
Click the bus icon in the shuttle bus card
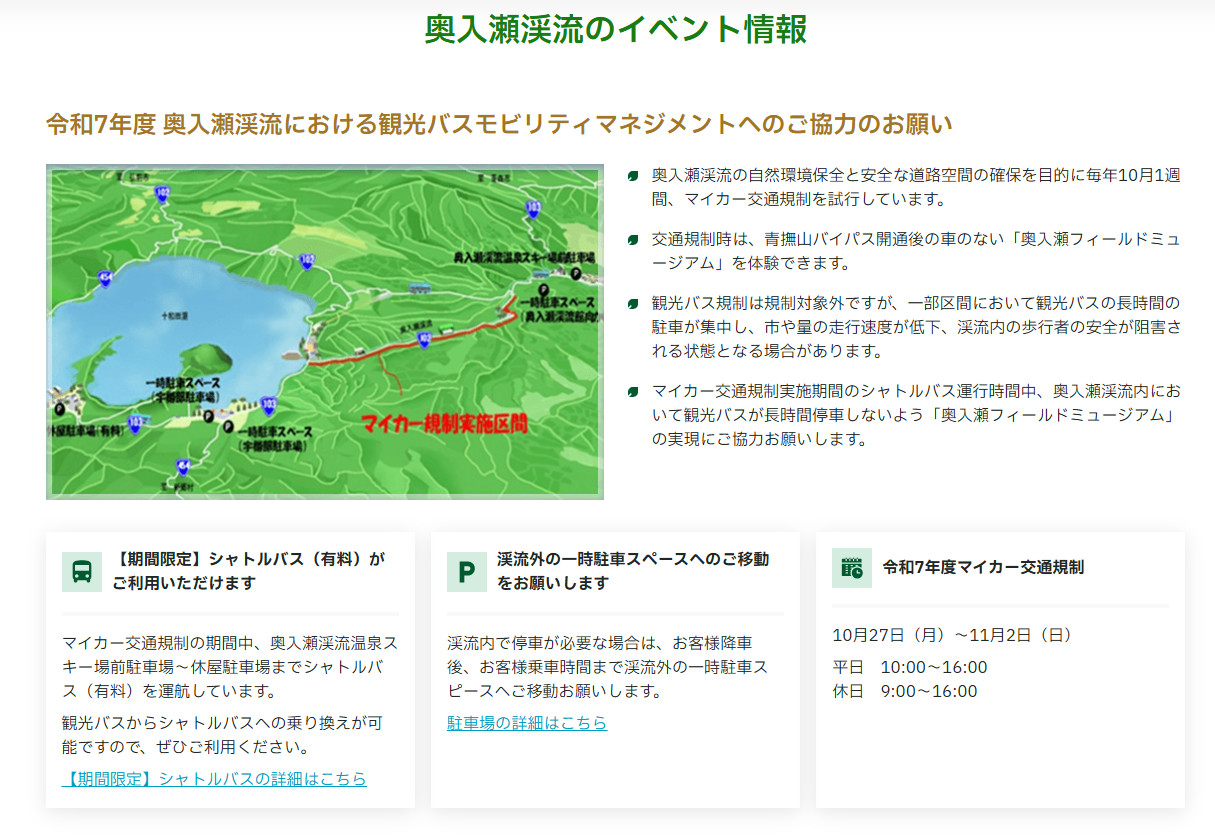(82, 571)
